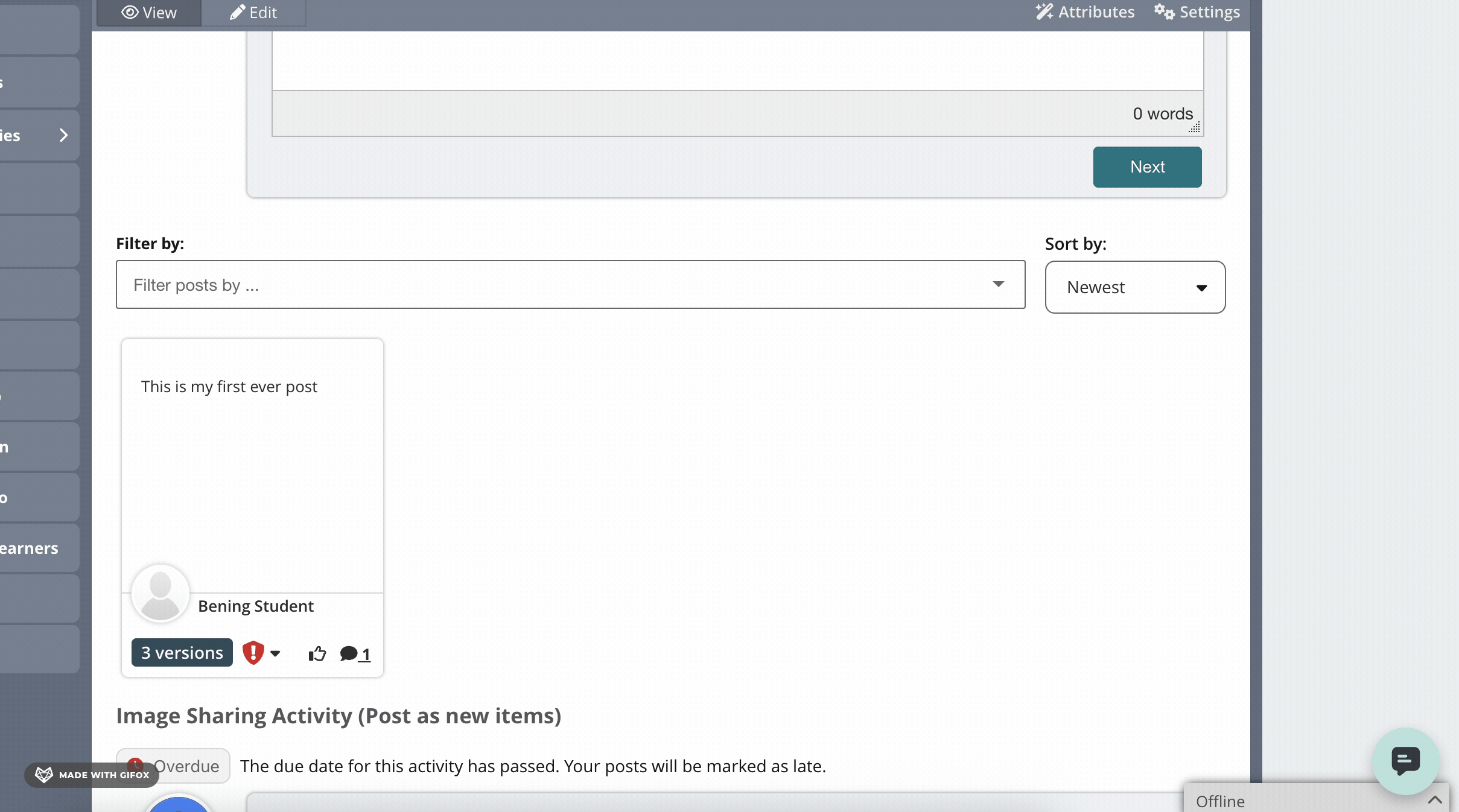Click the Bening Student author name
1459x812 pixels.
[256, 606]
